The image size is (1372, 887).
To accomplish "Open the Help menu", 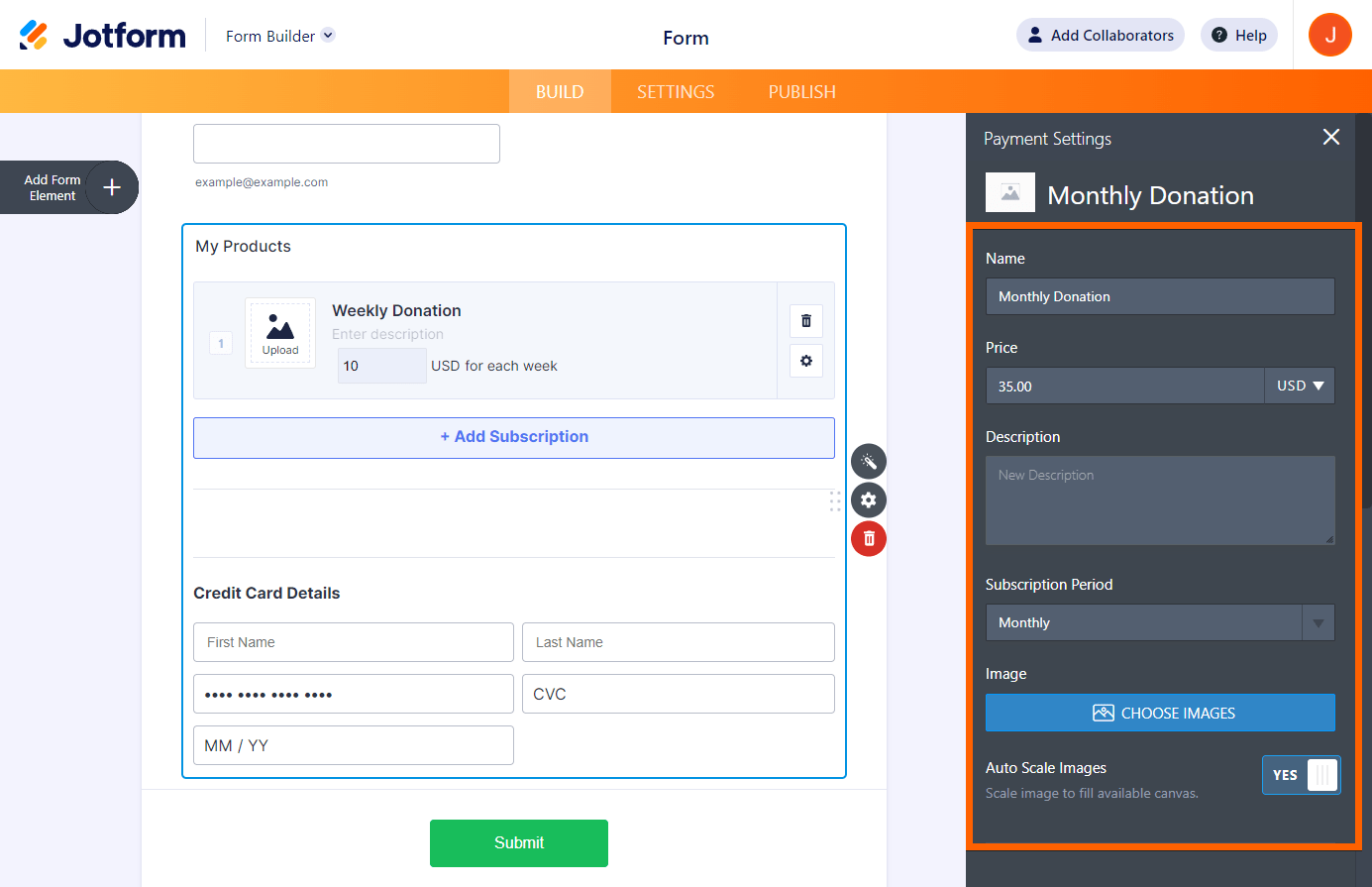I will 1239,35.
